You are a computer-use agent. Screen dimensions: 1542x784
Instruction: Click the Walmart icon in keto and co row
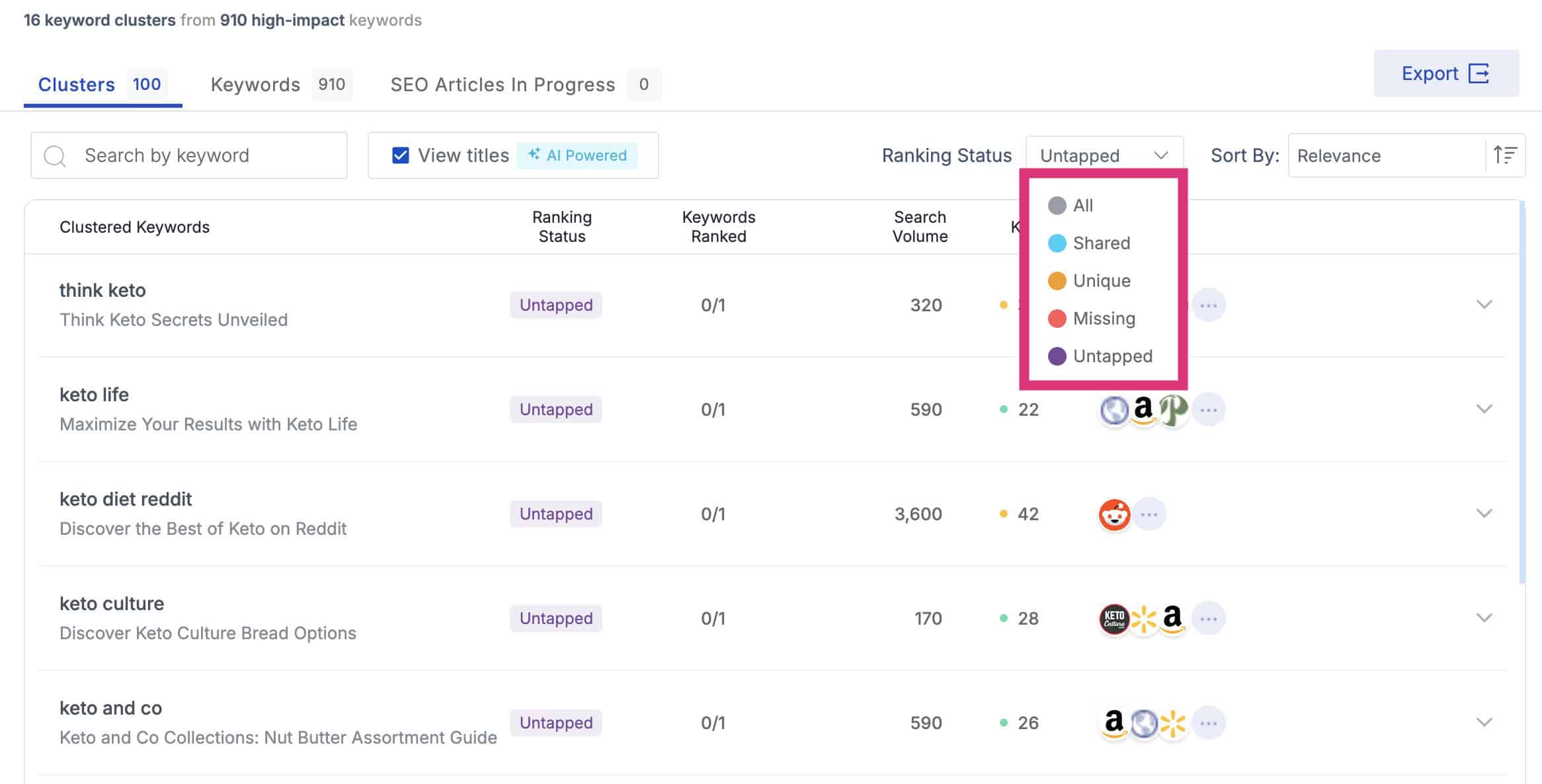click(x=1173, y=723)
